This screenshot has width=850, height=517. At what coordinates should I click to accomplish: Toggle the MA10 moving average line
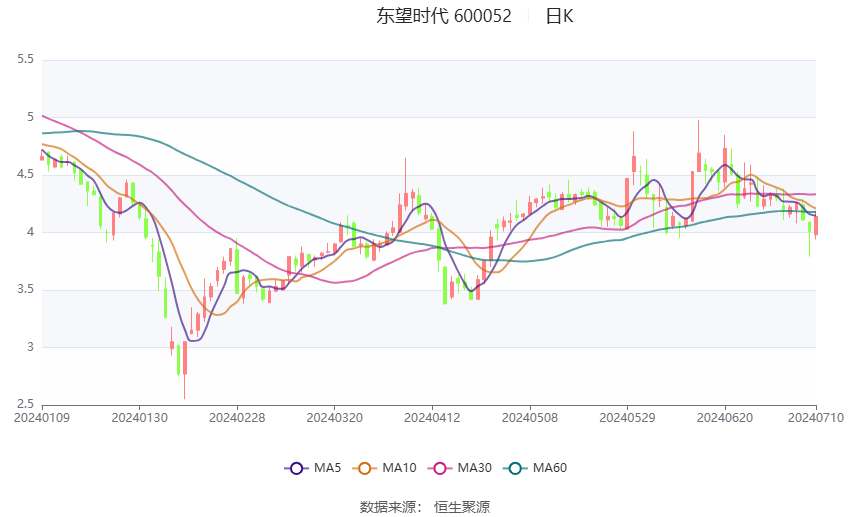point(384,468)
